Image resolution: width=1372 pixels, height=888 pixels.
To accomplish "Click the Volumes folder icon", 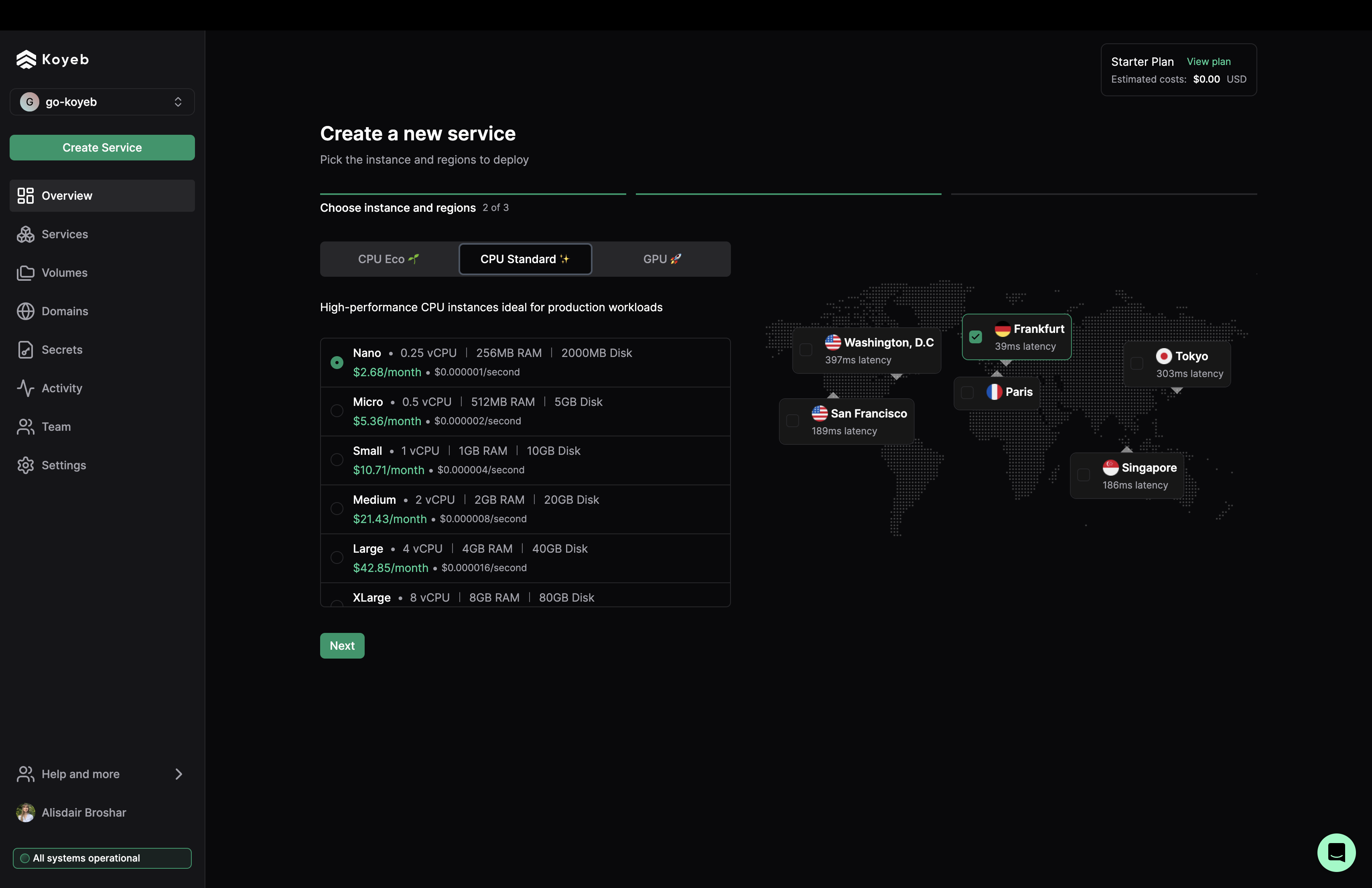I will click(25, 273).
